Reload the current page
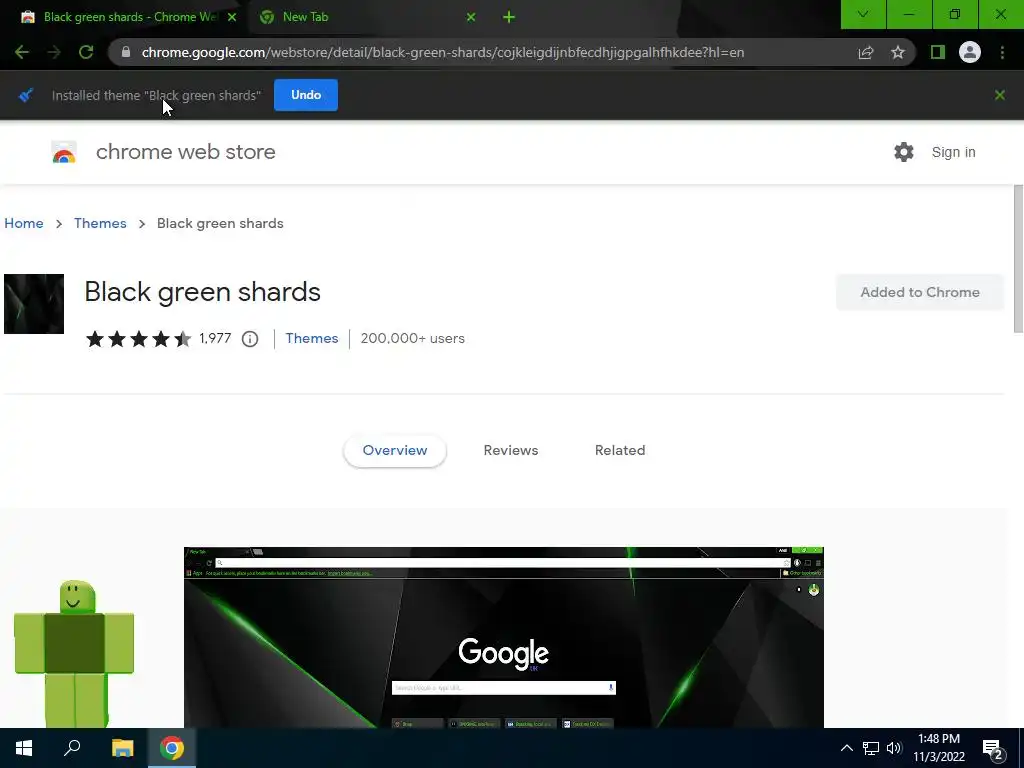Screen dimensions: 1024x768 click(86, 52)
